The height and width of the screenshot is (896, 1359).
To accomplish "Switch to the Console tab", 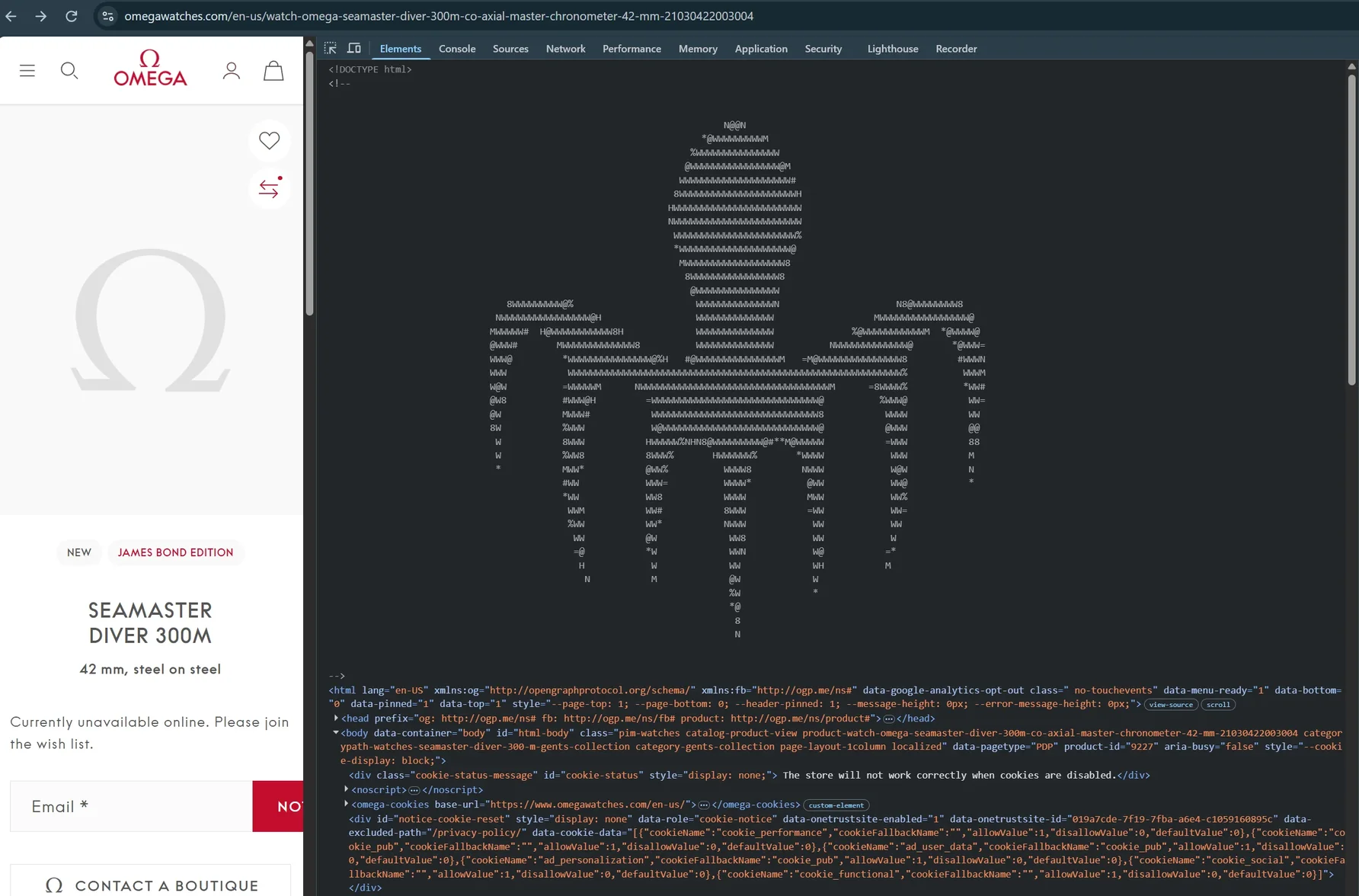I will 457,49.
